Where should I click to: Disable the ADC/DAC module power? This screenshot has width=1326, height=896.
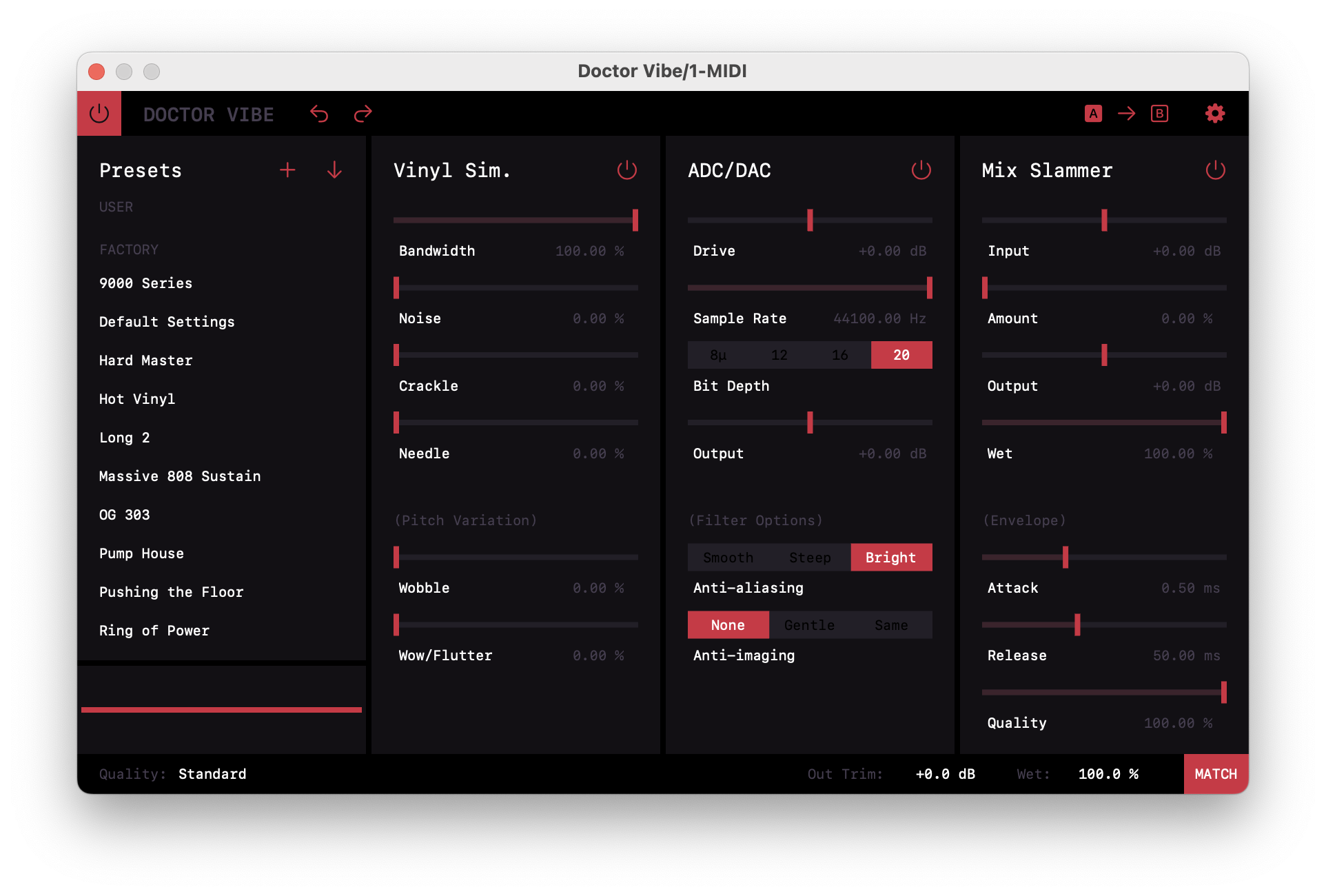click(x=921, y=170)
